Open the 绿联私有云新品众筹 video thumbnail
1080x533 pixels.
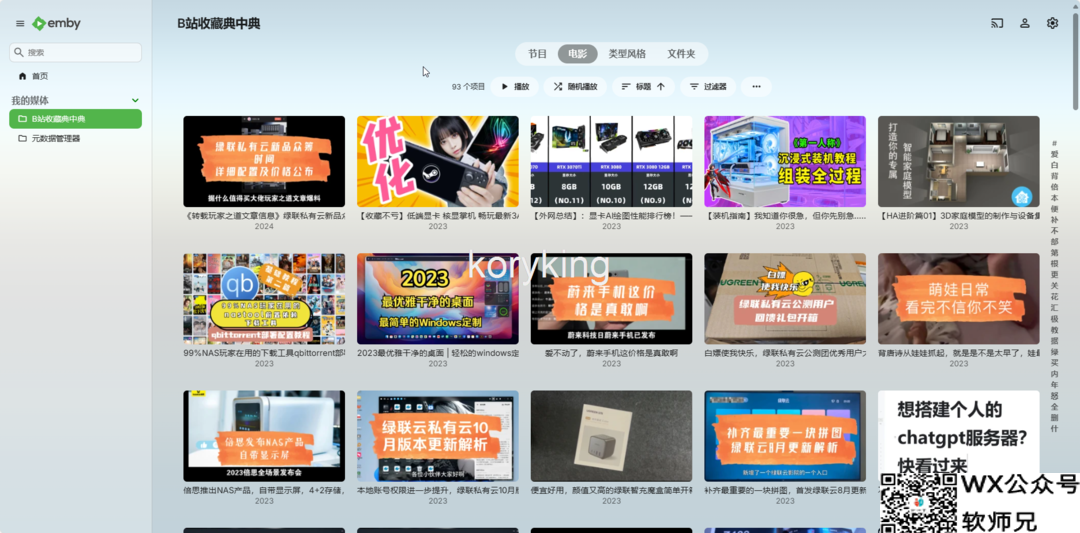coord(264,161)
